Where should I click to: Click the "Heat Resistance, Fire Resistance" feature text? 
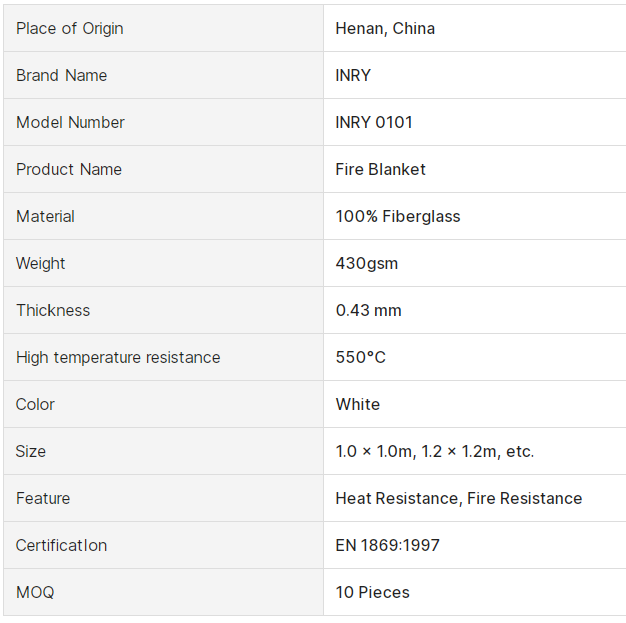(459, 498)
